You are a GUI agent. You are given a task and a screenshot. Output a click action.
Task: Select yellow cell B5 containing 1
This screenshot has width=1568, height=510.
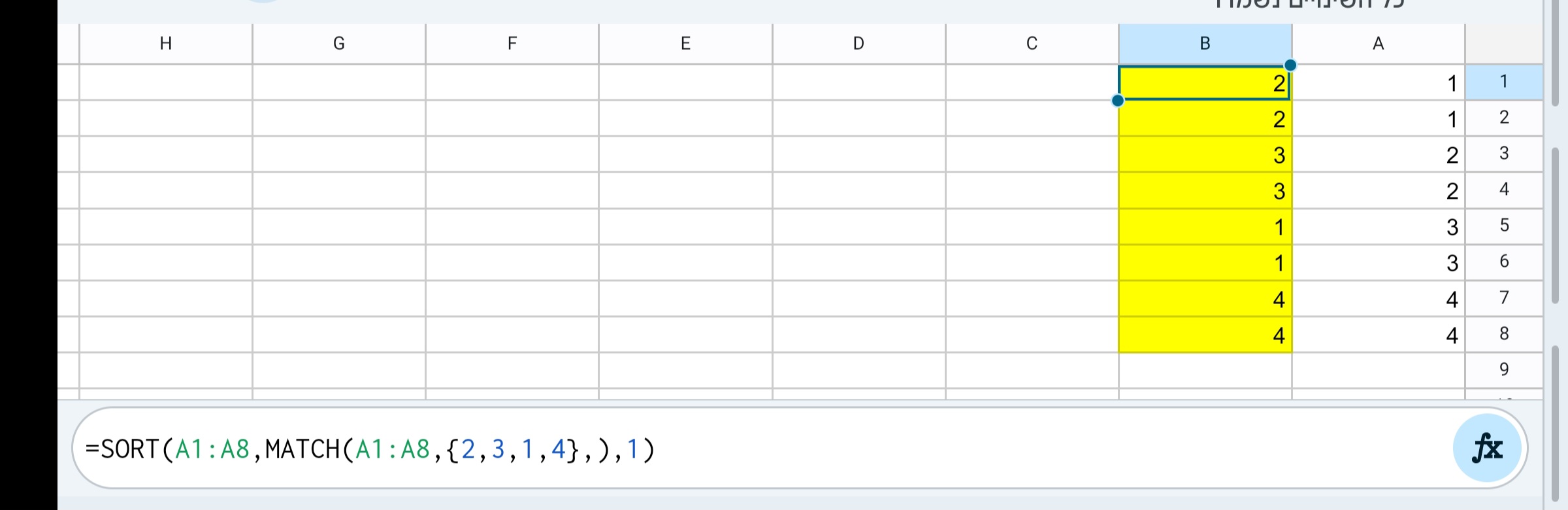coord(1204,227)
